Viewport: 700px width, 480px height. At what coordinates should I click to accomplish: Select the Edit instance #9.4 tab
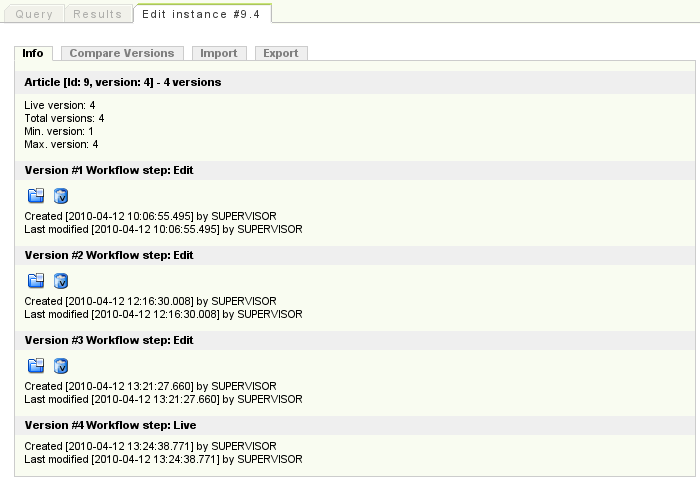click(x=201, y=14)
